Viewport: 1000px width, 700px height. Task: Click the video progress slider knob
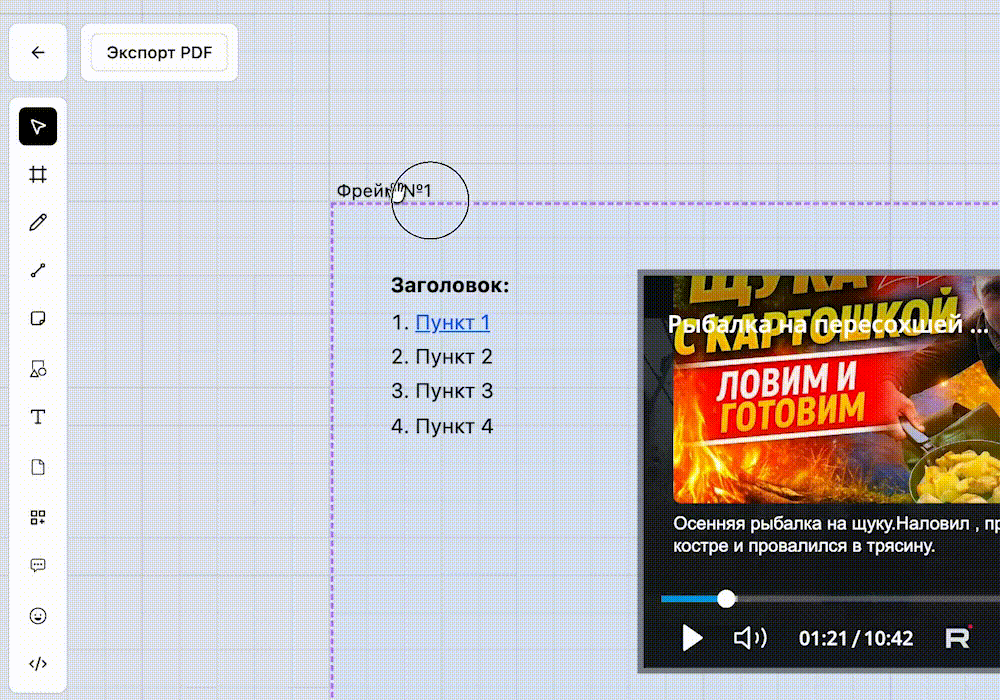[727, 598]
